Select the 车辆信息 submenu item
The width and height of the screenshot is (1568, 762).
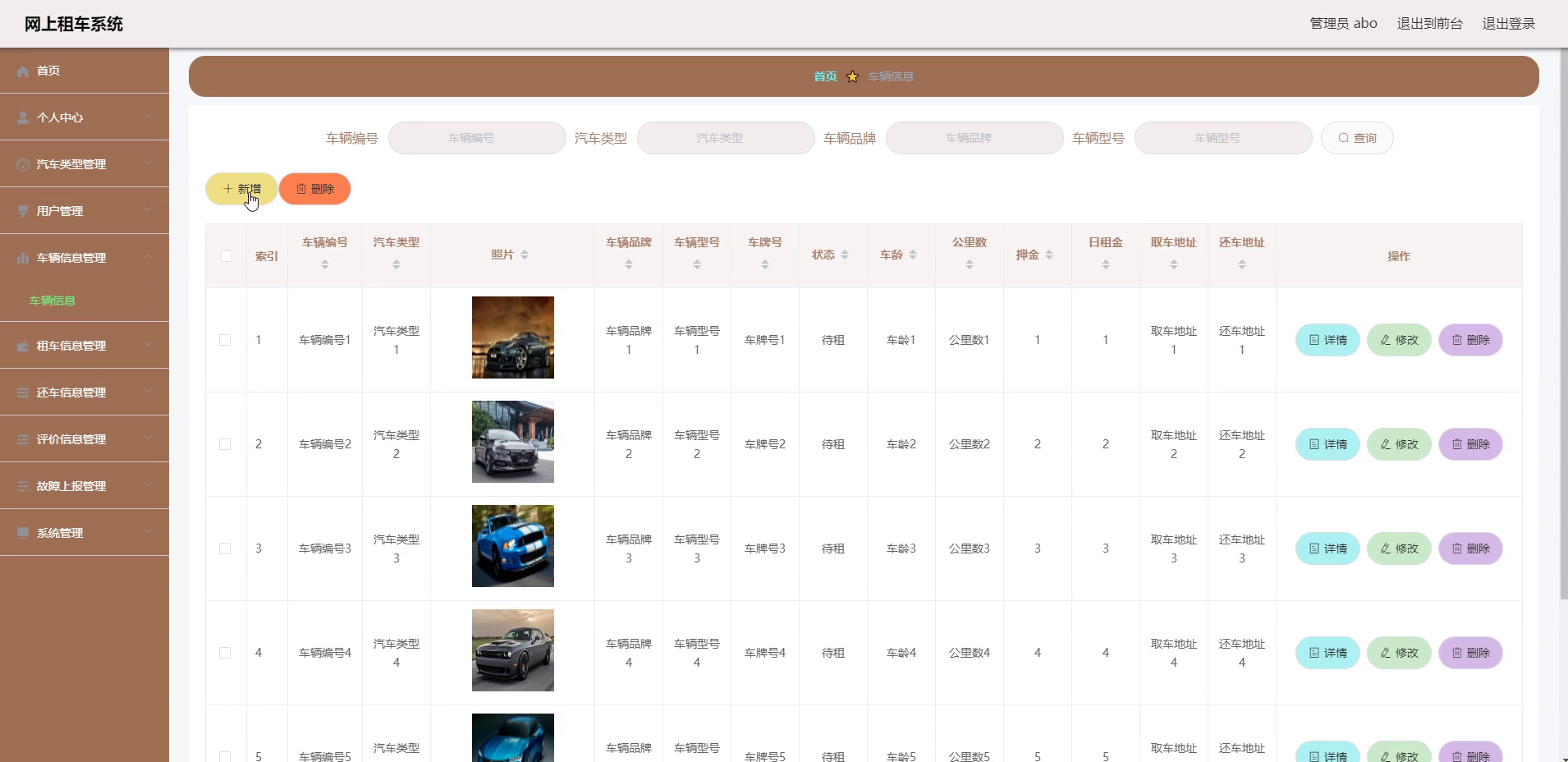(x=53, y=301)
